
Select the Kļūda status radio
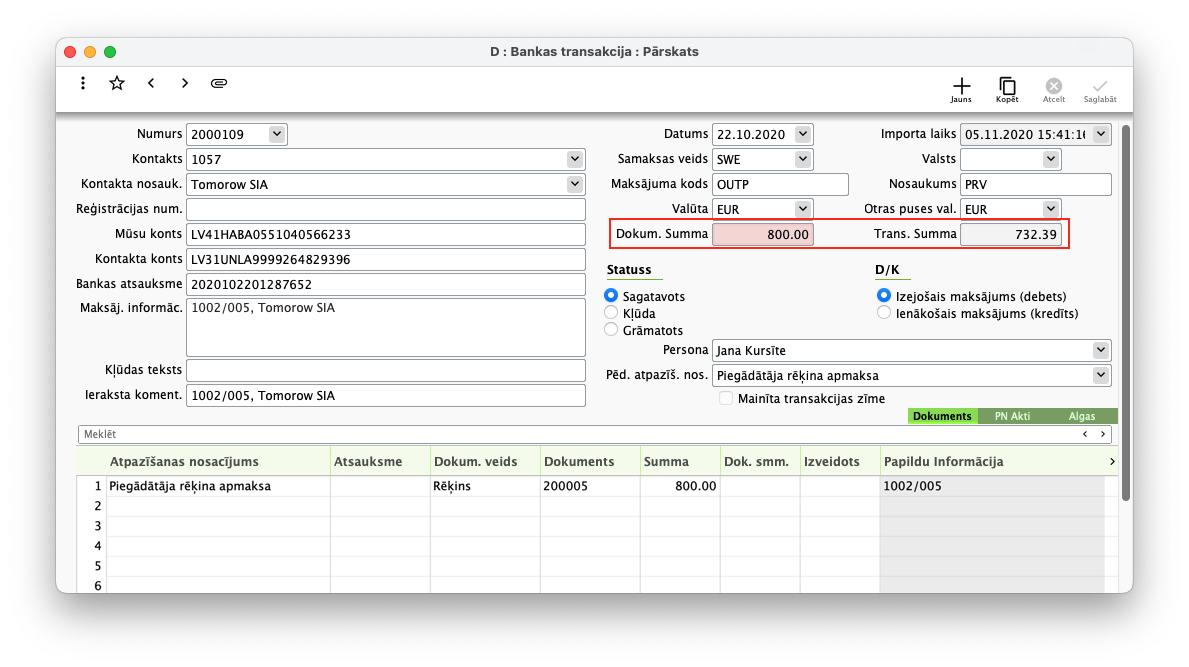pos(611,313)
